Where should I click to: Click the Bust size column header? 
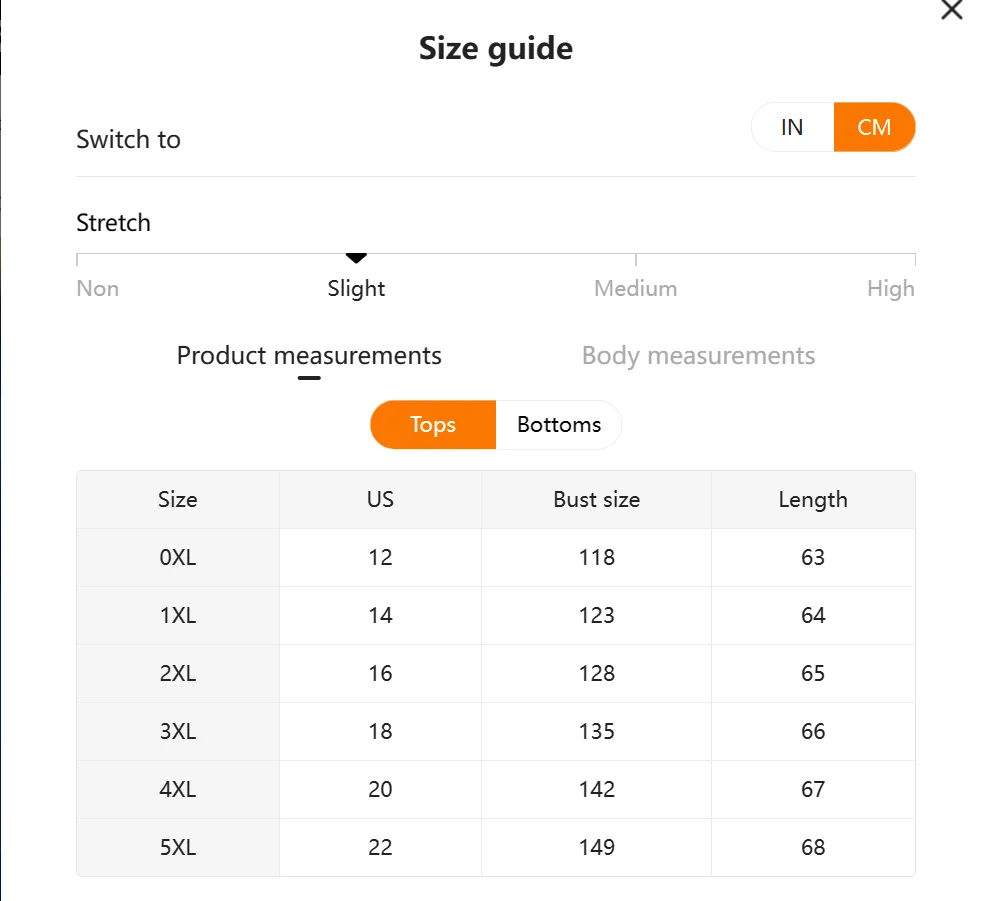596,499
